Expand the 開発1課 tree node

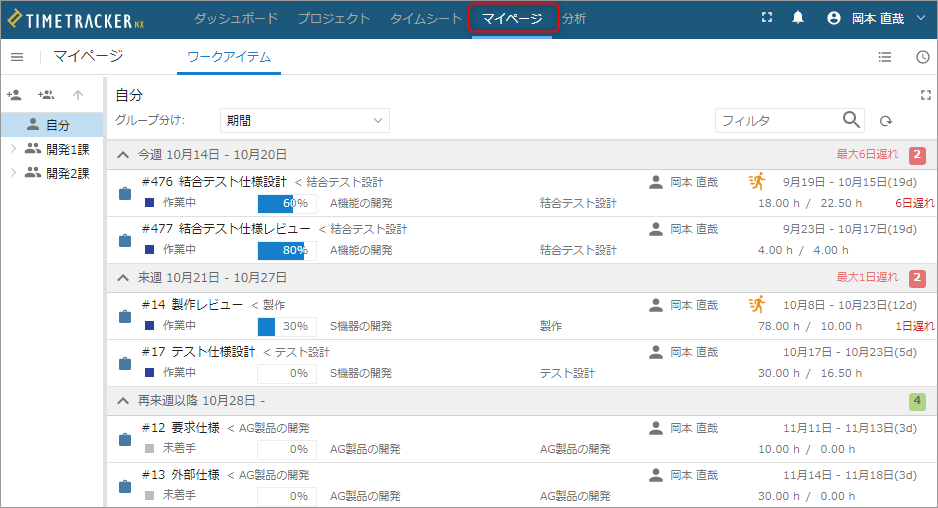click(13, 149)
